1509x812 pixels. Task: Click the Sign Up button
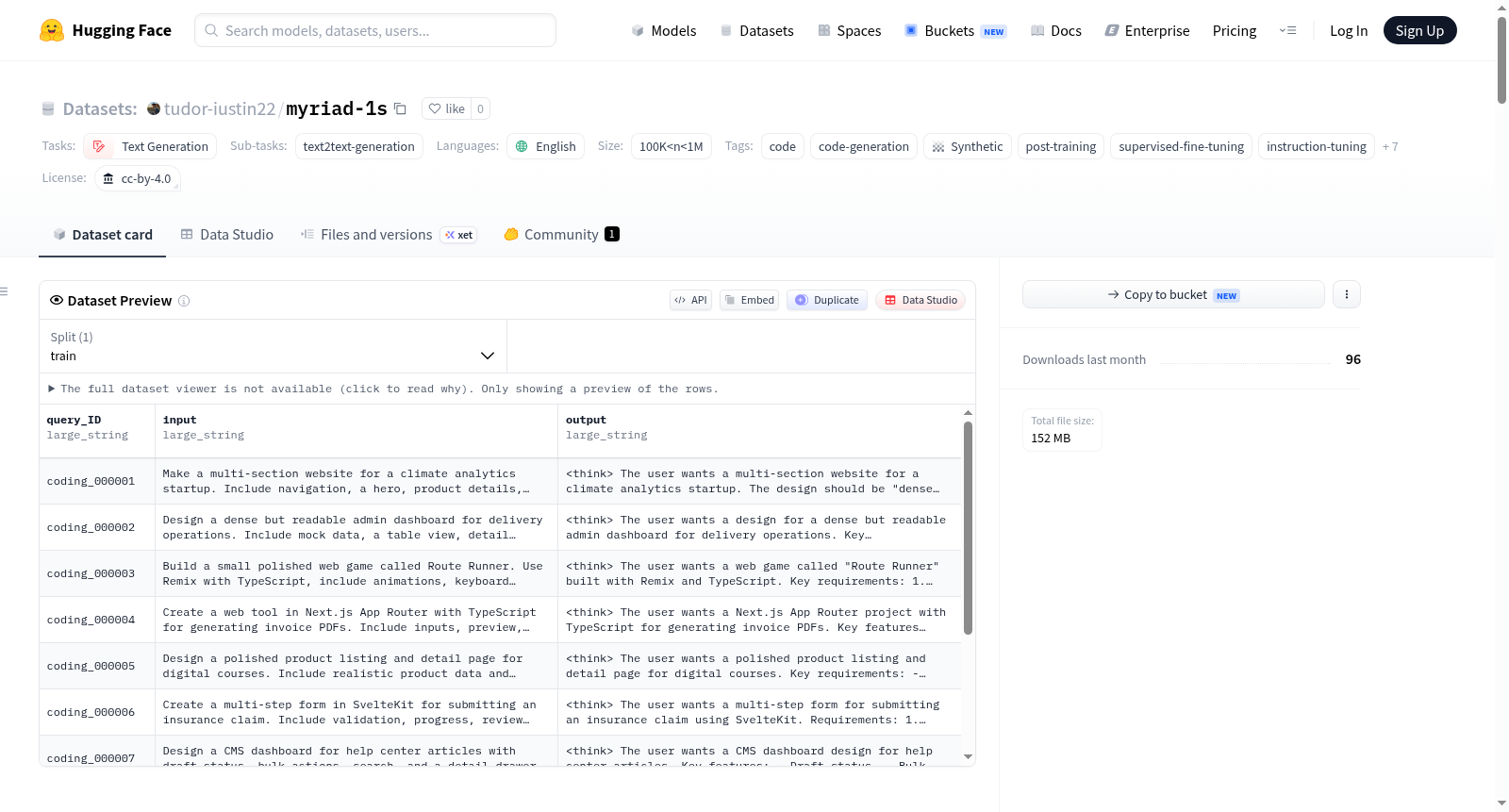(1419, 30)
